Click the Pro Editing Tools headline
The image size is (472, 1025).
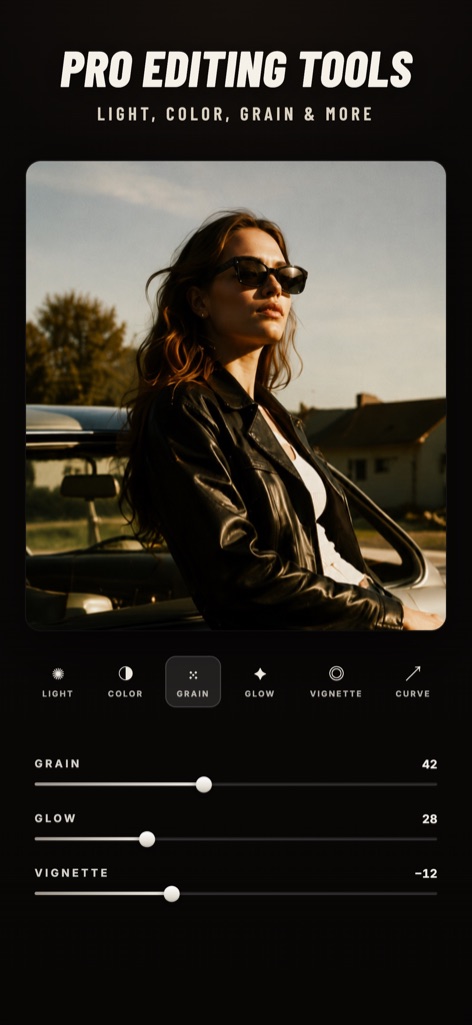(236, 69)
